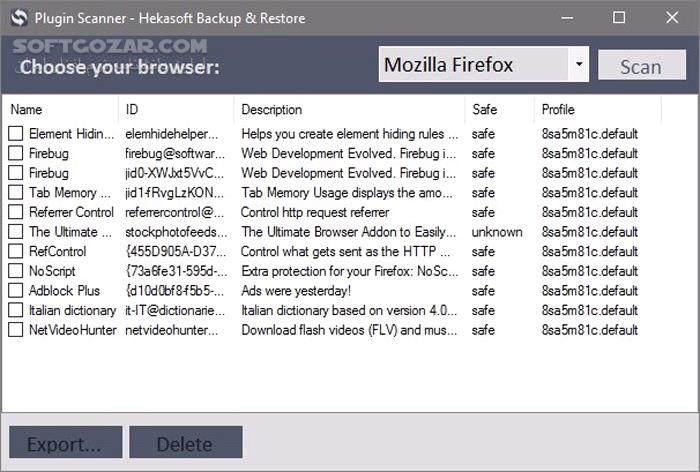Minimize the Plugin Scanner window

(x=567, y=18)
